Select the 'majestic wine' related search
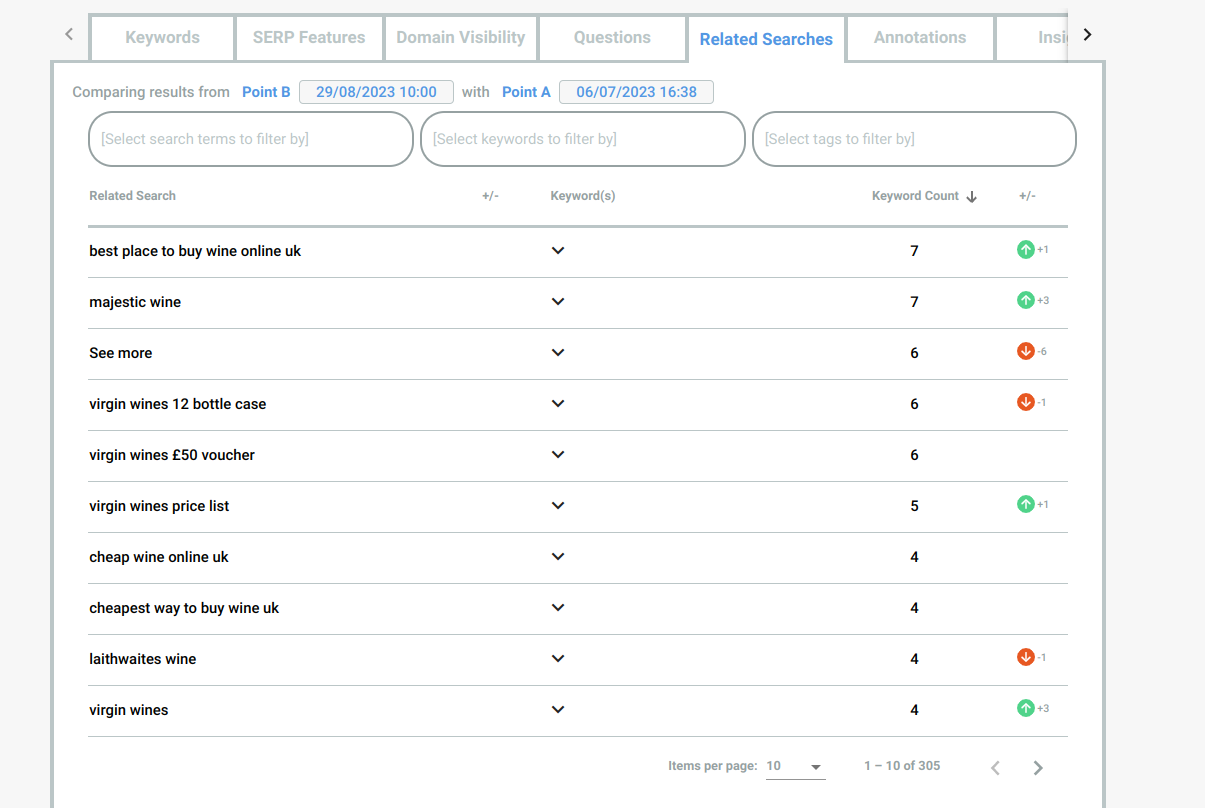Viewport: 1205px width, 808px height. pyautogui.click(x=135, y=302)
